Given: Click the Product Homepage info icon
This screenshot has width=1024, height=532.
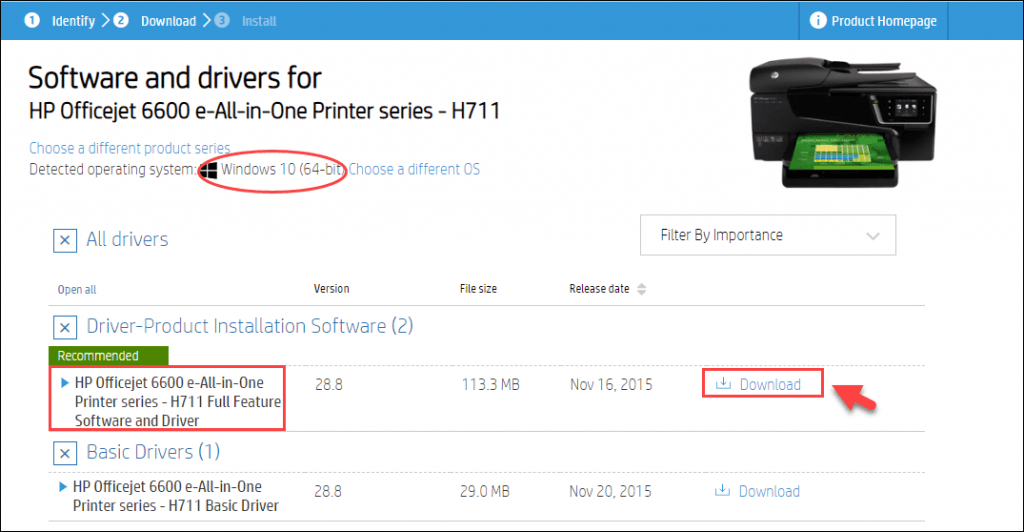Looking at the screenshot, I should pos(818,20).
